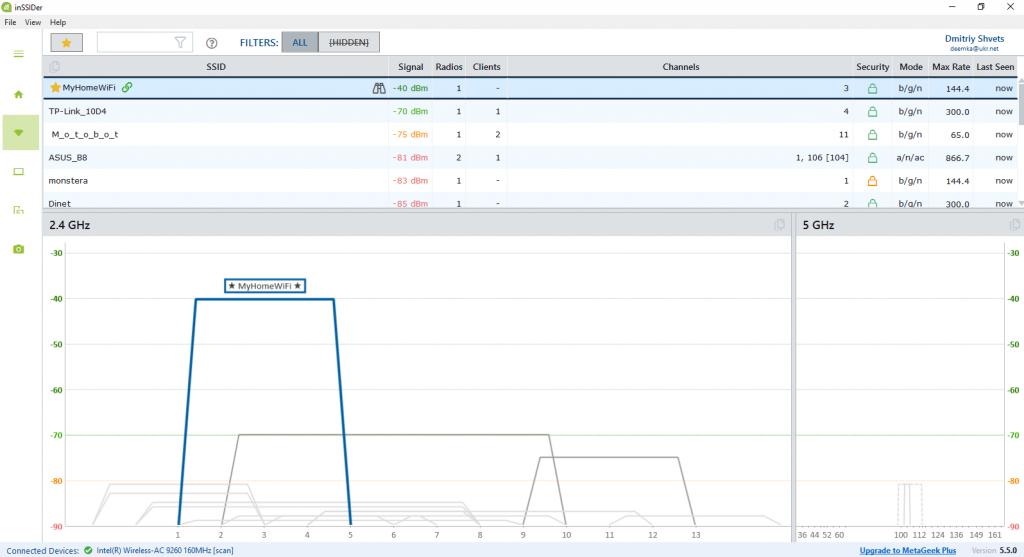Toggle the HIDDEN filter
This screenshot has width=1024, height=557.
(x=349, y=42)
